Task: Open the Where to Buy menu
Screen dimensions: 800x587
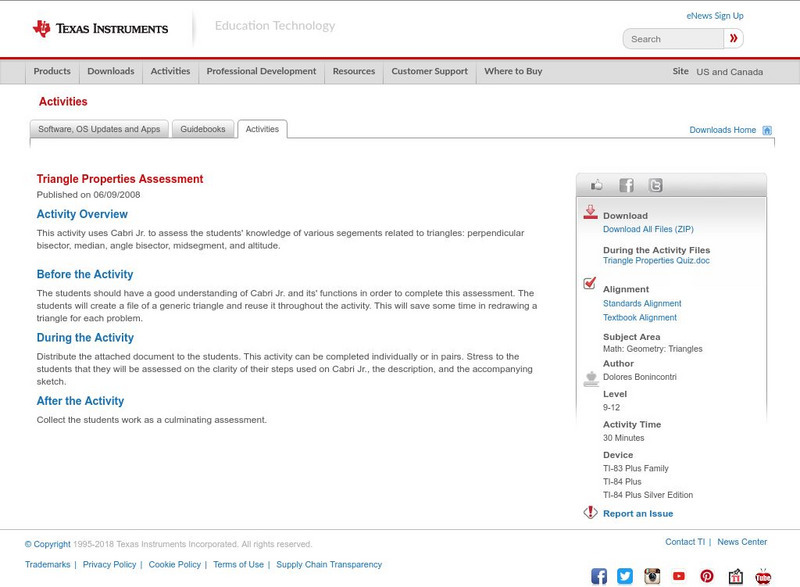Action: coord(513,71)
